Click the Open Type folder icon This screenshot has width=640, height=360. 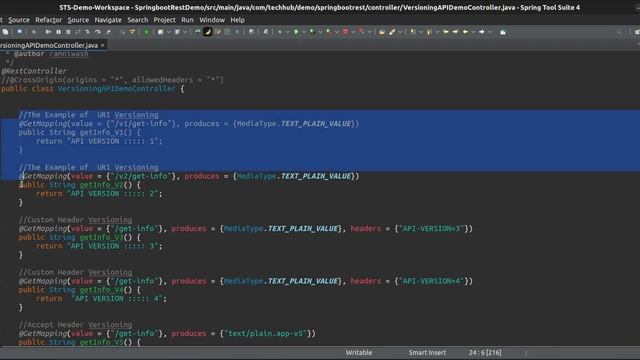(x=382, y=32)
